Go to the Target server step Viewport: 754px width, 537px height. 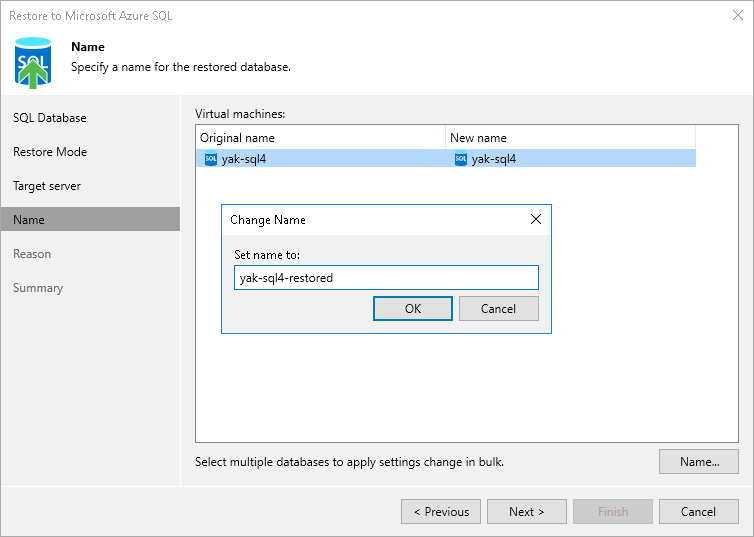[47, 186]
